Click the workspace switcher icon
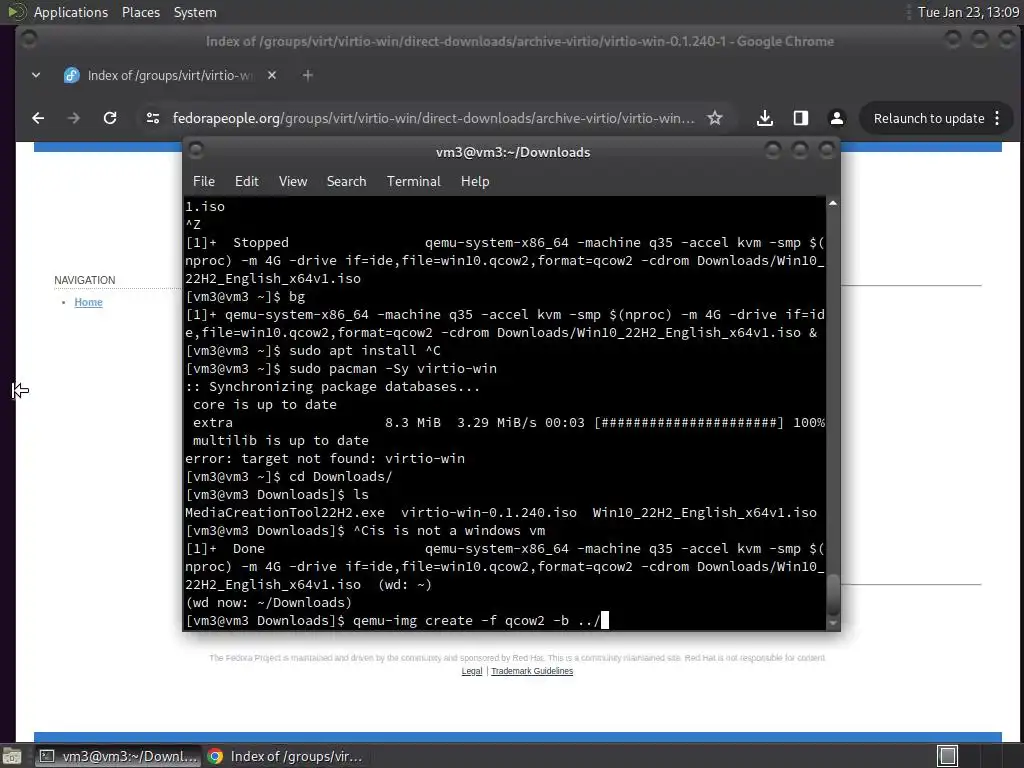 coord(948,756)
